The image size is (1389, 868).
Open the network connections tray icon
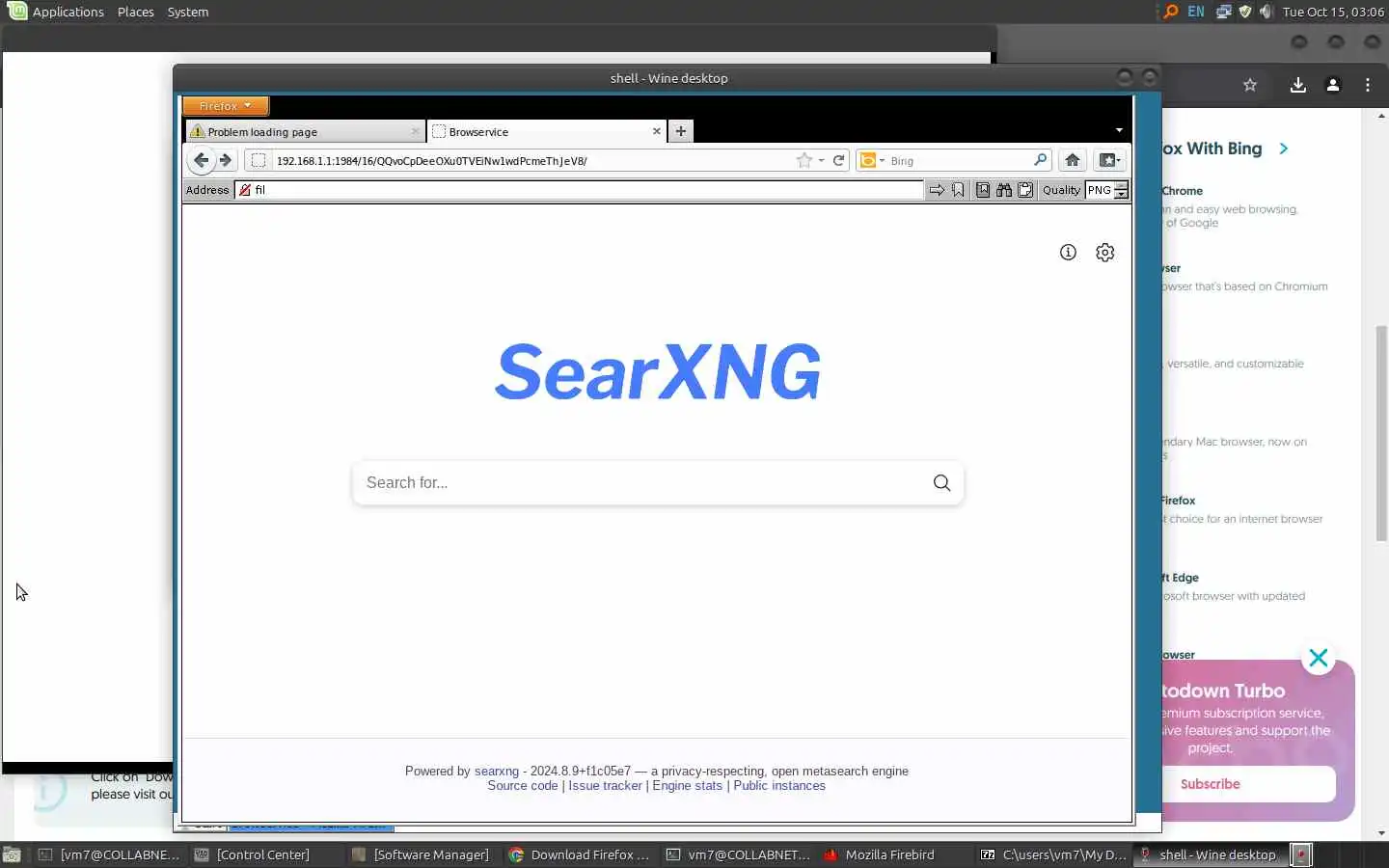coord(1223,12)
